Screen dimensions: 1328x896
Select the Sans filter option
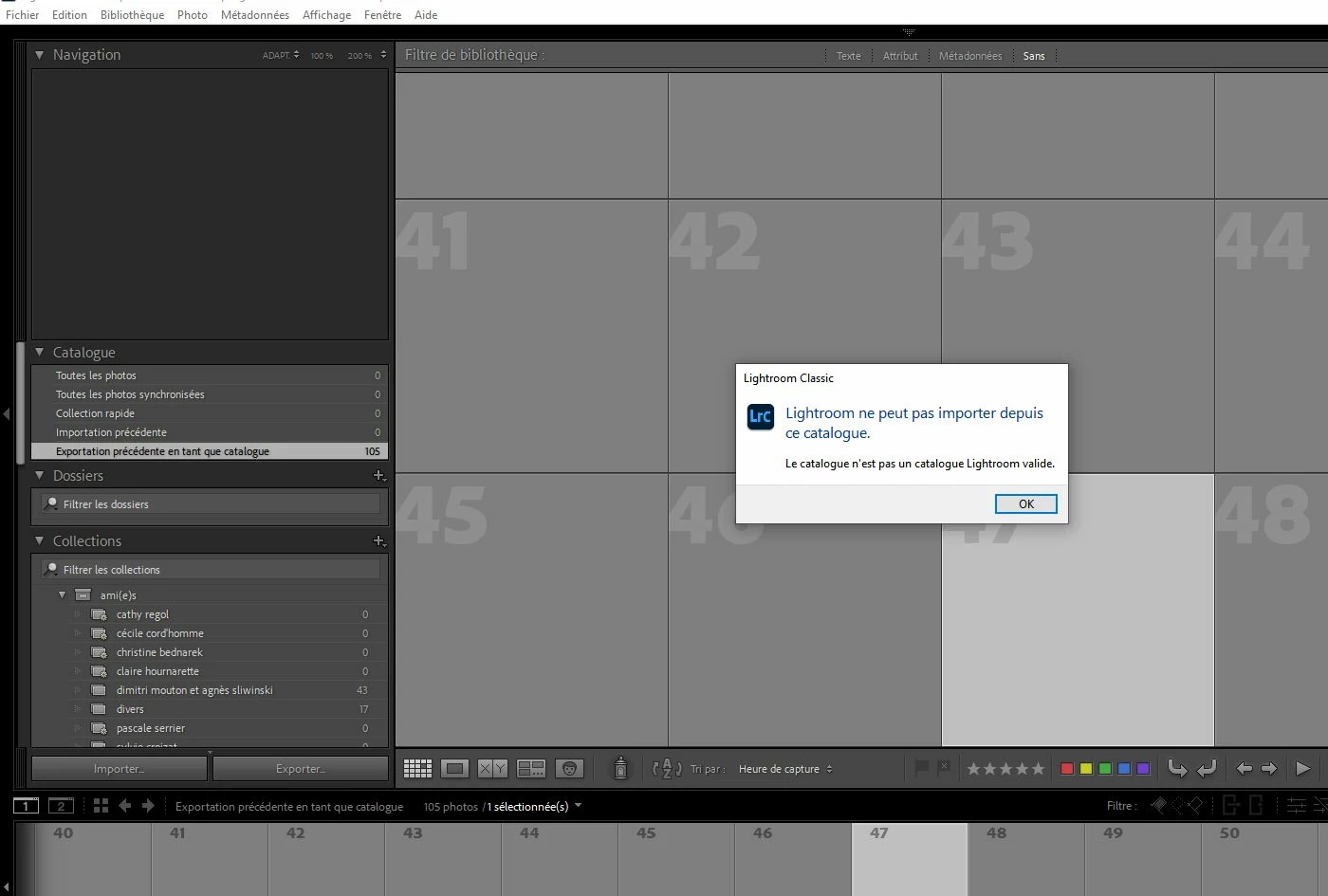tap(1034, 56)
